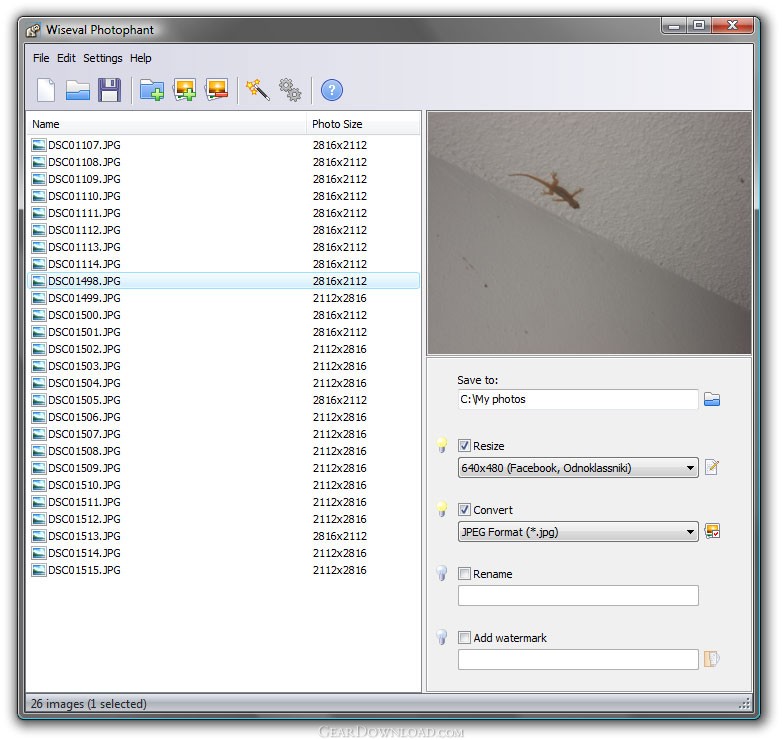Uncheck the Convert checkbox

(x=464, y=510)
